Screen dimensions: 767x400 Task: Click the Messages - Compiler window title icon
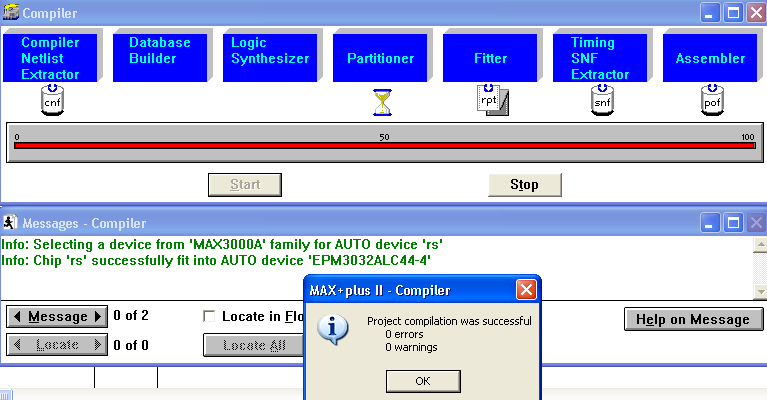click(10, 222)
